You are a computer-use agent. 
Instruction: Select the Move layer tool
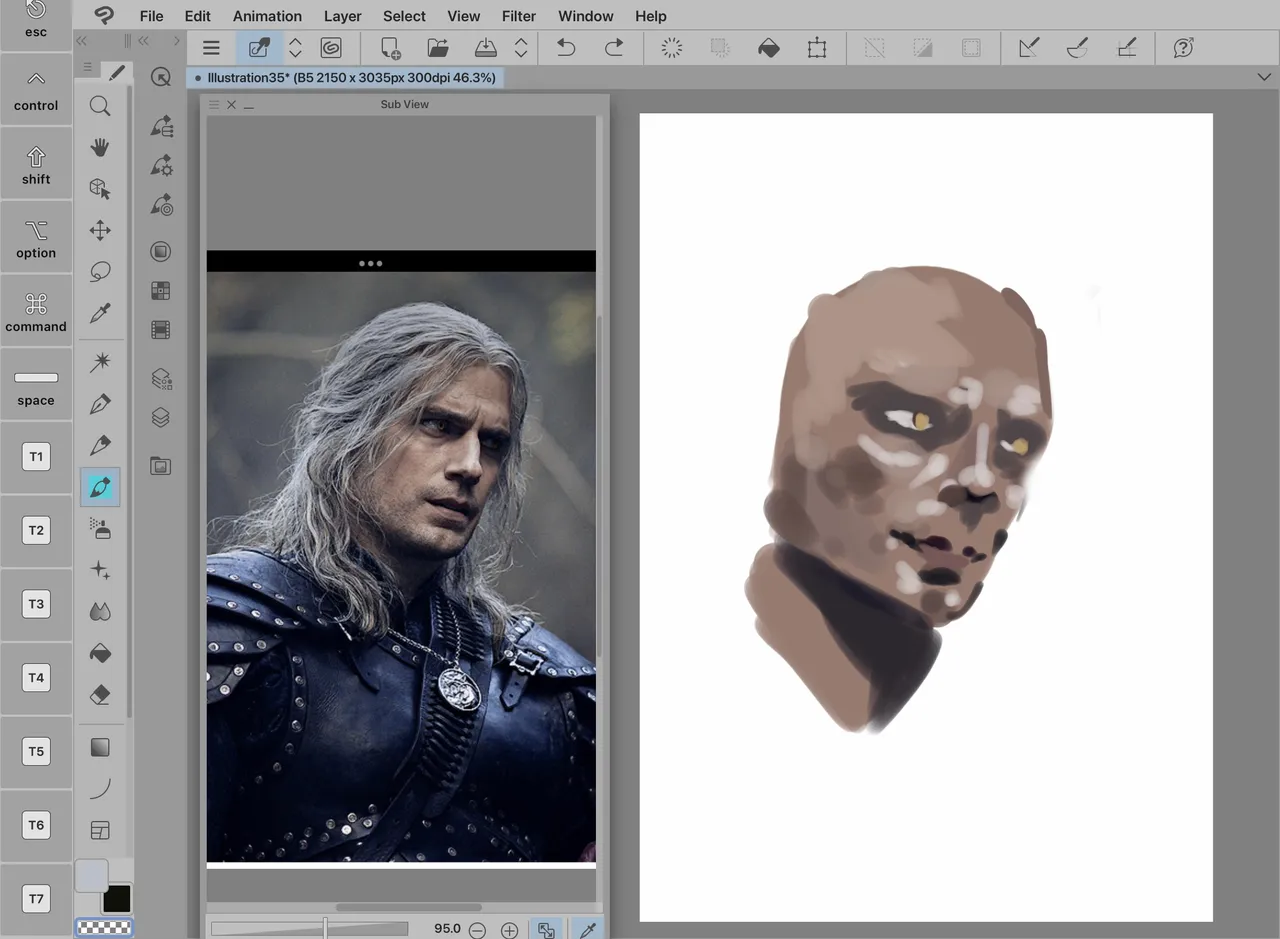[x=100, y=231]
